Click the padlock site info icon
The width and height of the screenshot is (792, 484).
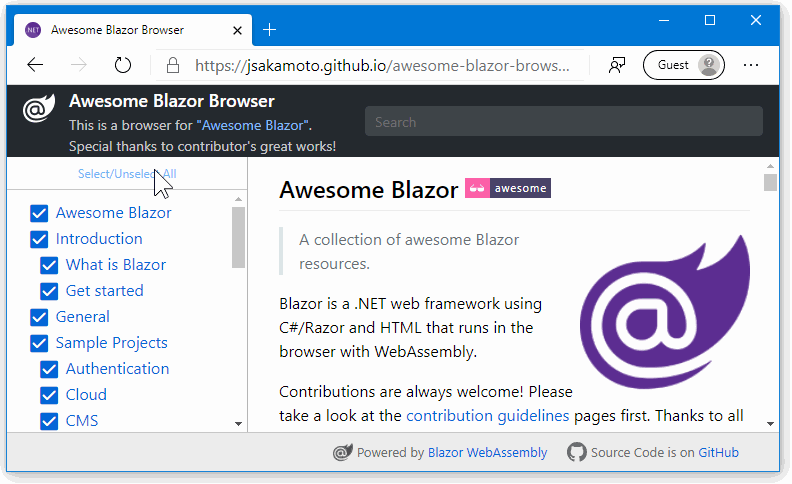coord(173,65)
